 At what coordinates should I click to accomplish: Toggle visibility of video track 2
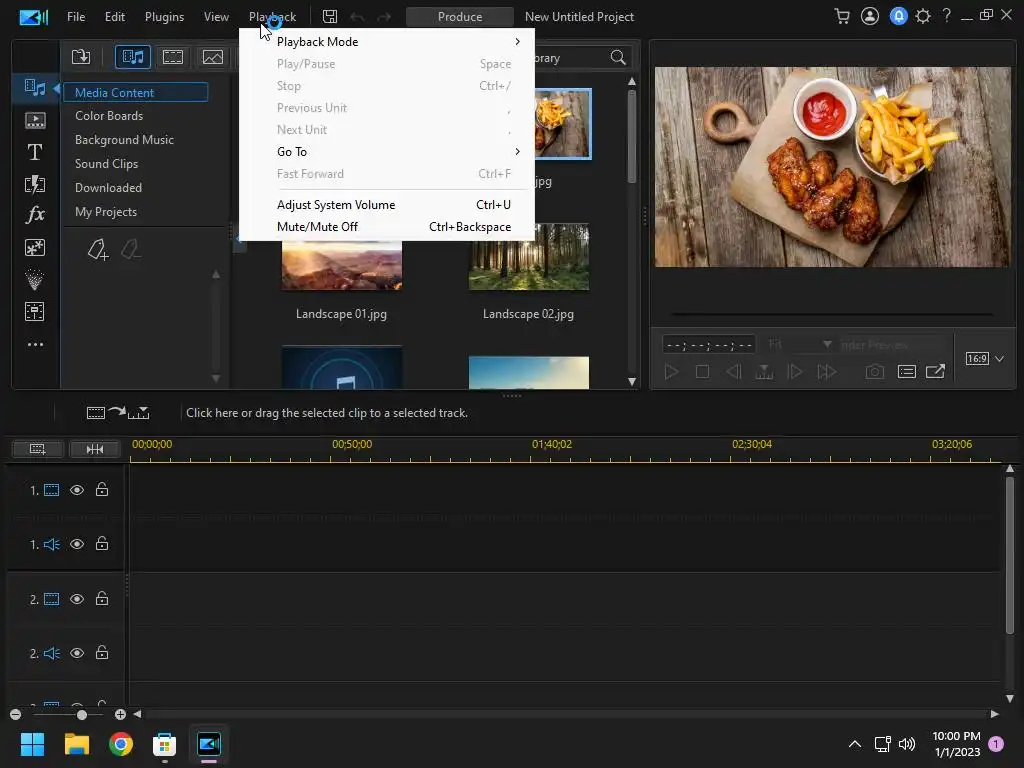(x=77, y=599)
